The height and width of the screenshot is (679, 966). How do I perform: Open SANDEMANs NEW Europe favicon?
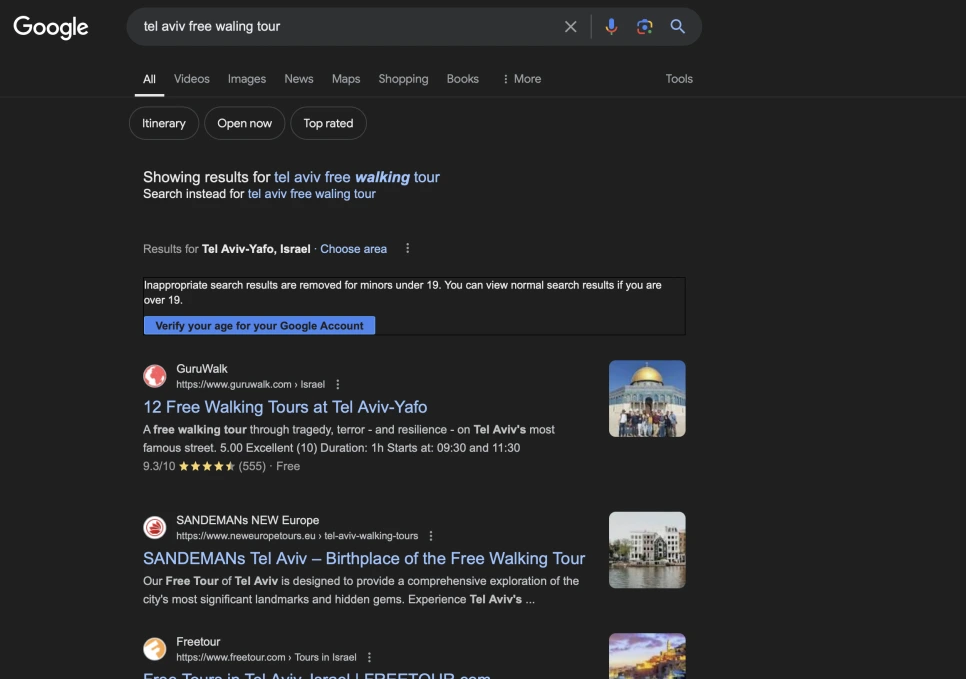pos(155,527)
